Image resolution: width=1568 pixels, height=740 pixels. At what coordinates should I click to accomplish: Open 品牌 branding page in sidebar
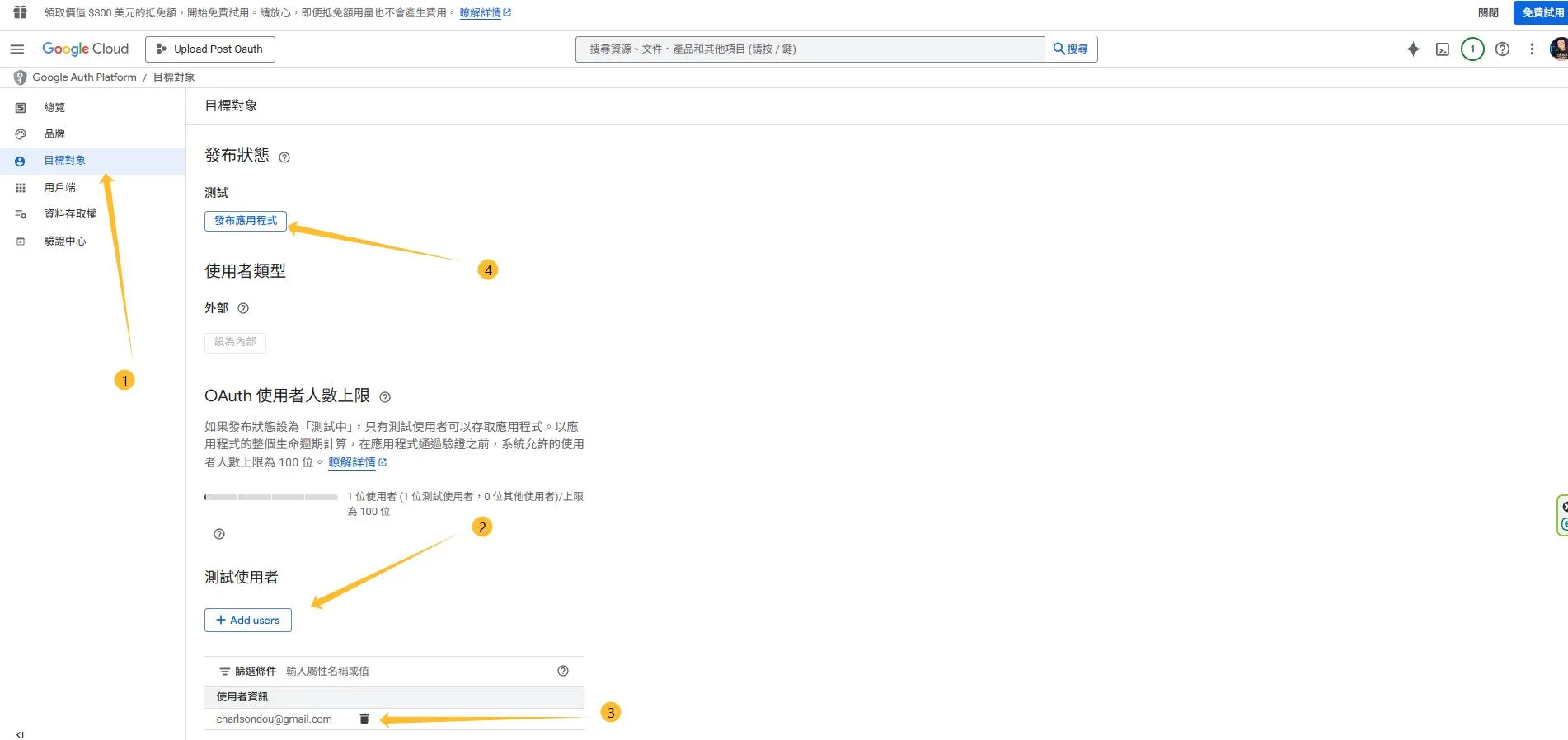(54, 133)
